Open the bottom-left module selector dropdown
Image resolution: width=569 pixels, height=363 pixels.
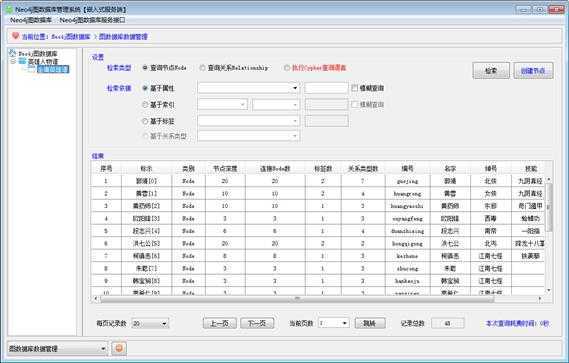[x=57, y=348]
